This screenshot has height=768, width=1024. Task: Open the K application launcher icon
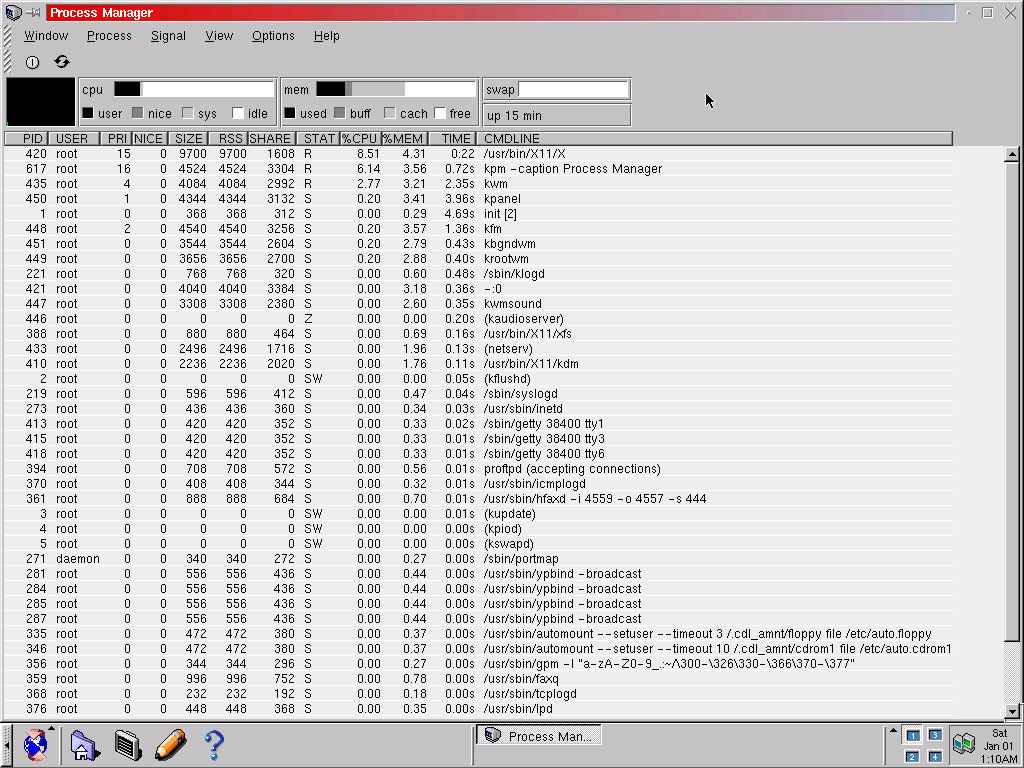35,744
